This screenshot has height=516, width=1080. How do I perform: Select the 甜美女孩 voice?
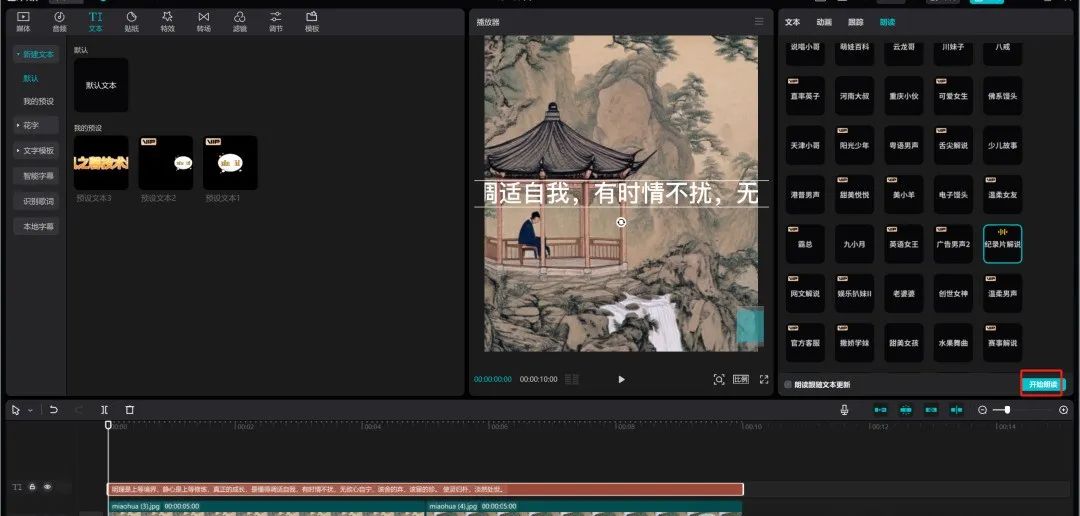pos(904,342)
